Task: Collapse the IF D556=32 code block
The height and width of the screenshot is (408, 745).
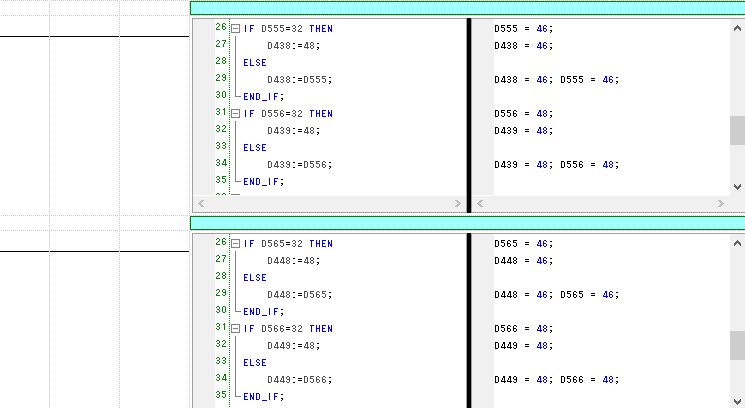Action: coord(235,114)
